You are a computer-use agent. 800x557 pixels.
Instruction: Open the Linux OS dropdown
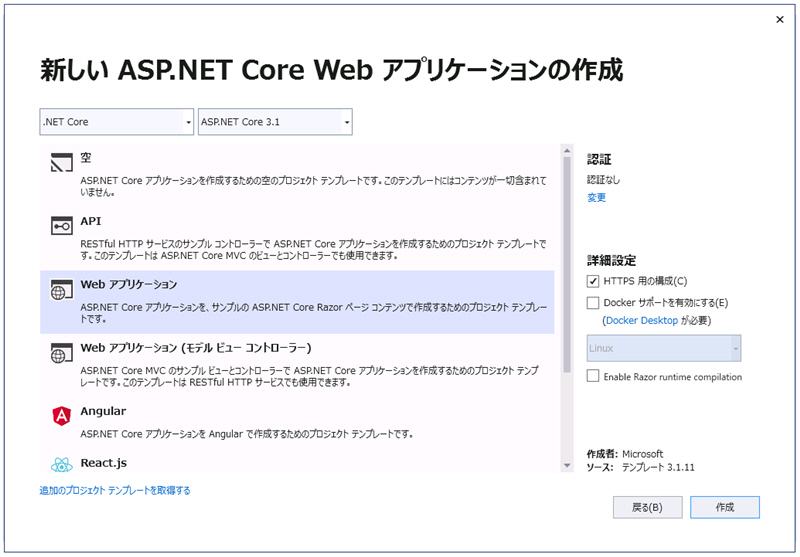pyautogui.click(x=664, y=348)
